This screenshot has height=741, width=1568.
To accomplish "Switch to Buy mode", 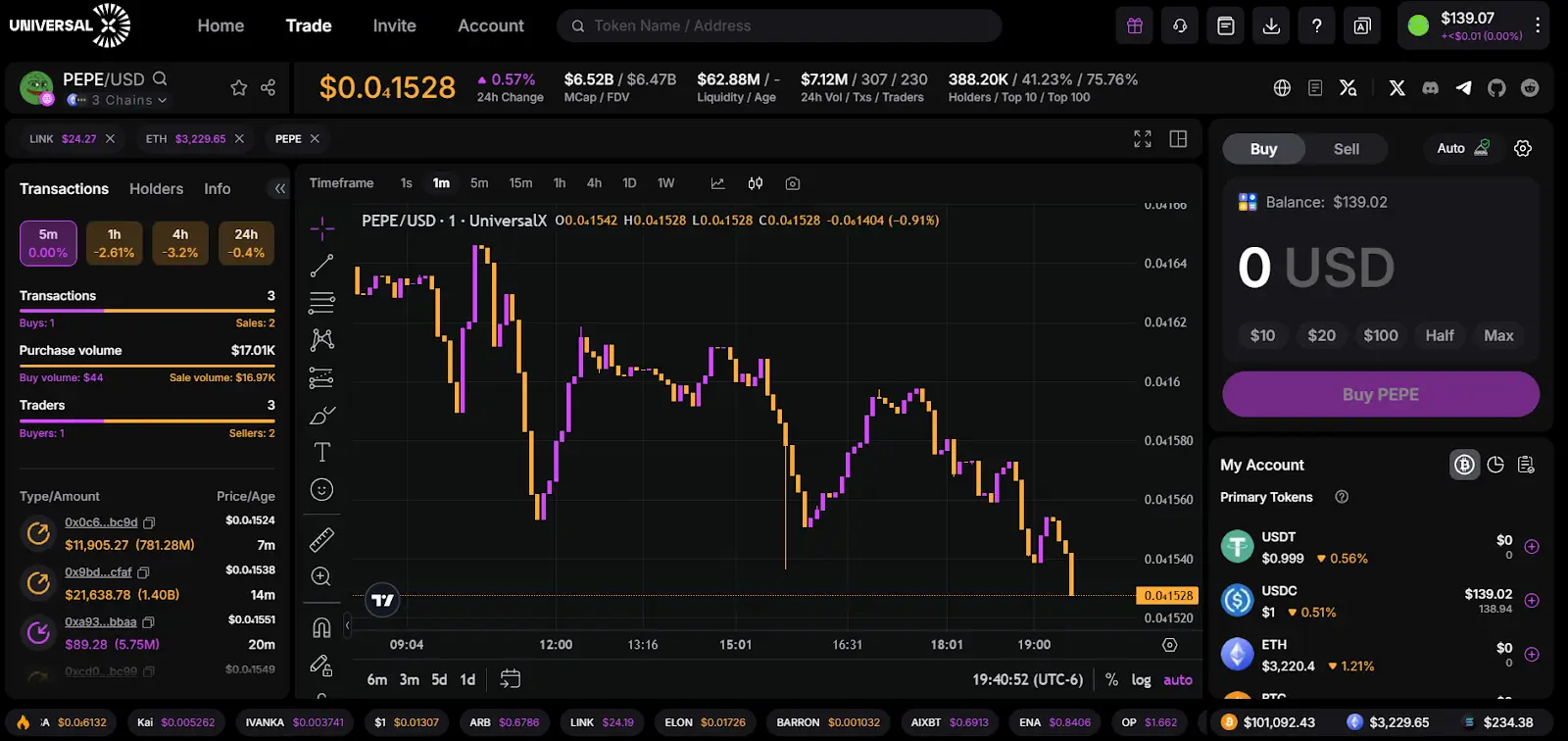I will coord(1263,149).
